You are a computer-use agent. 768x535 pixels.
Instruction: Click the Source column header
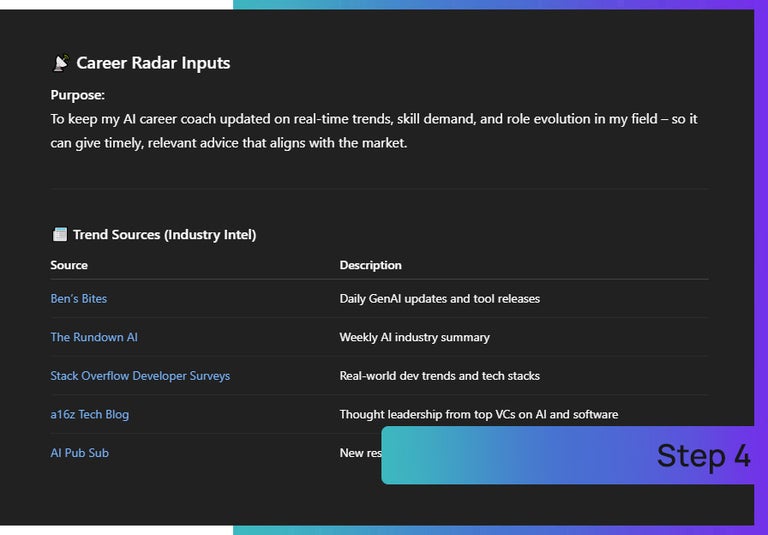(x=69, y=265)
